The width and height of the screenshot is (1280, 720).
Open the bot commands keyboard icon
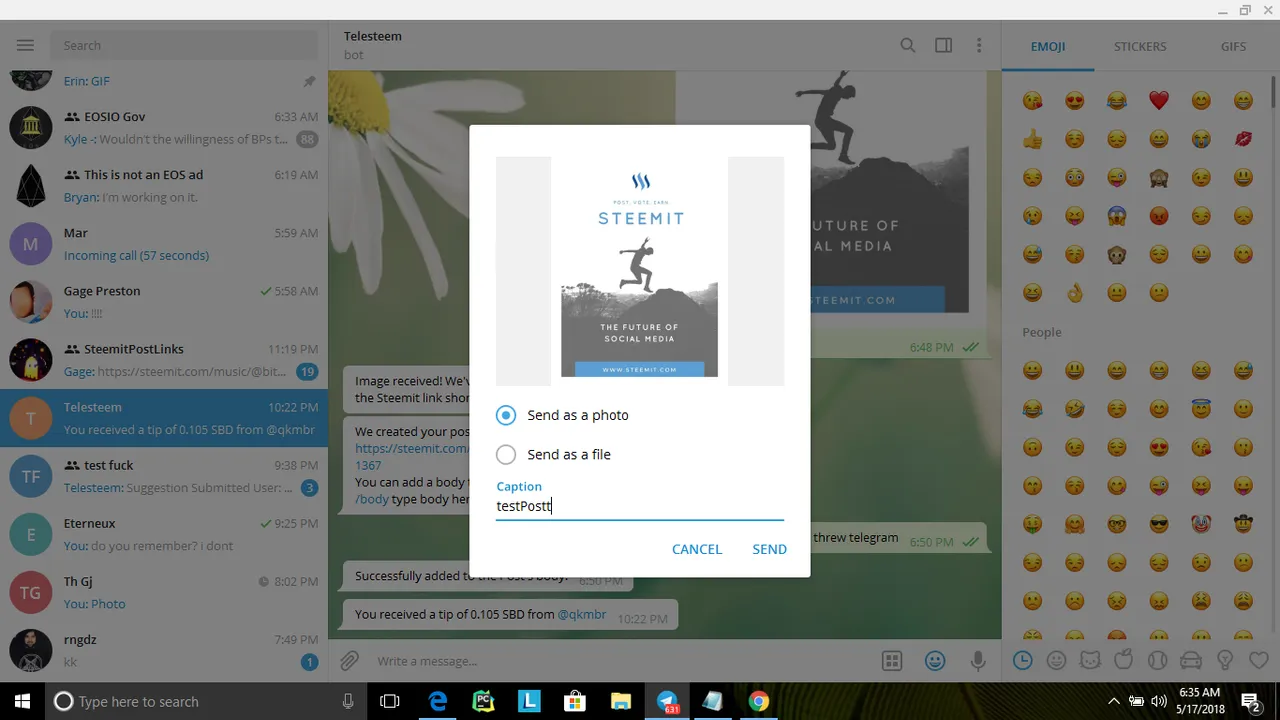point(892,661)
